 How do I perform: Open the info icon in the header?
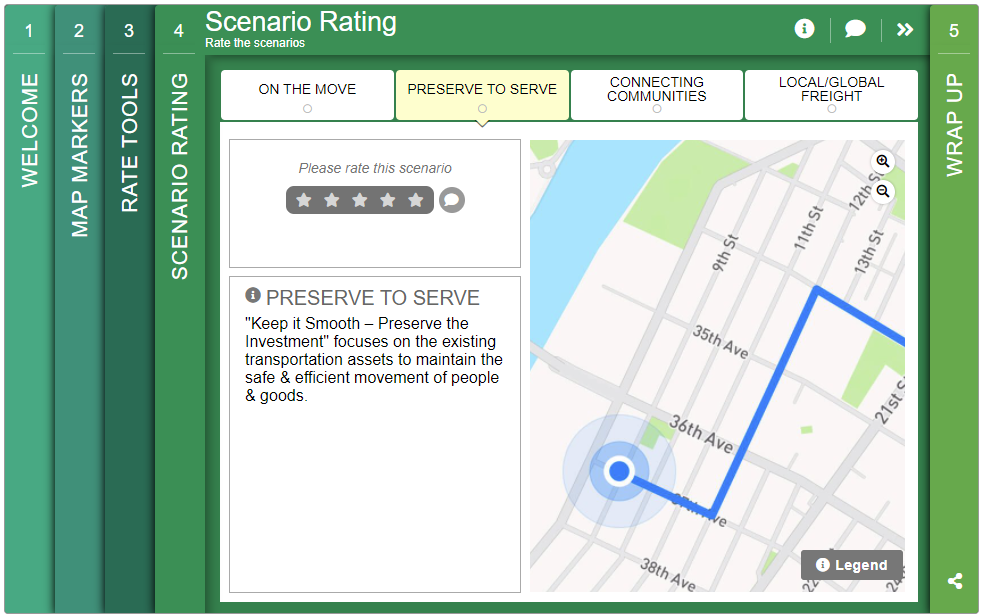coord(804,29)
